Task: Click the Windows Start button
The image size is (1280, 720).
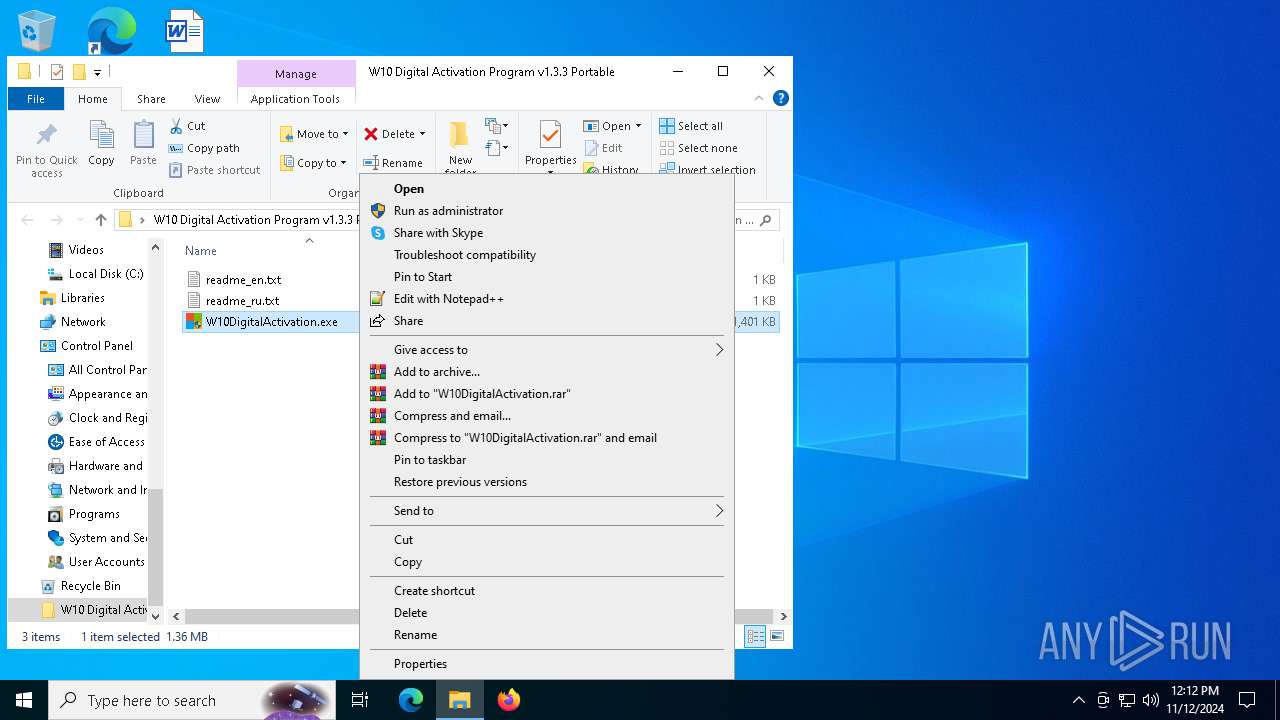Action: click(x=24, y=700)
